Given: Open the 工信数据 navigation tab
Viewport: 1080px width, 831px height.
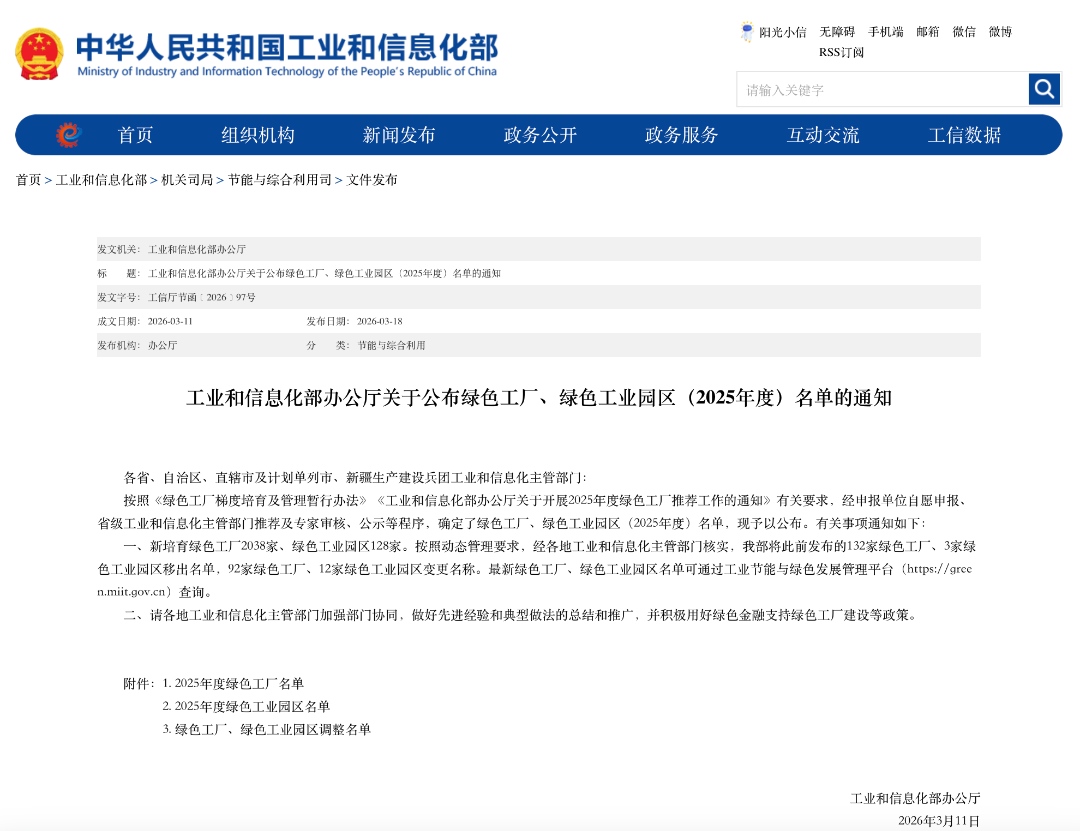Looking at the screenshot, I should point(964,135).
